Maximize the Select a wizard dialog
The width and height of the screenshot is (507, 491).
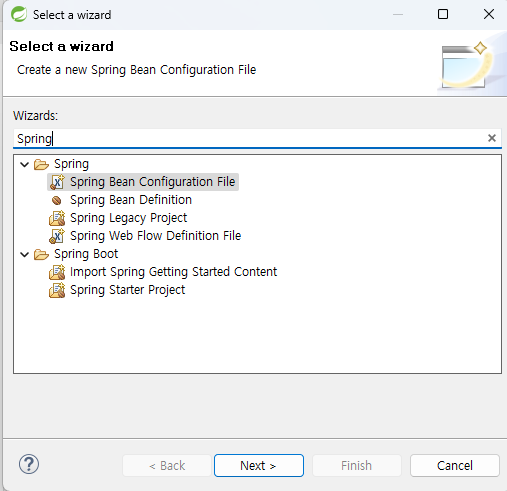443,14
